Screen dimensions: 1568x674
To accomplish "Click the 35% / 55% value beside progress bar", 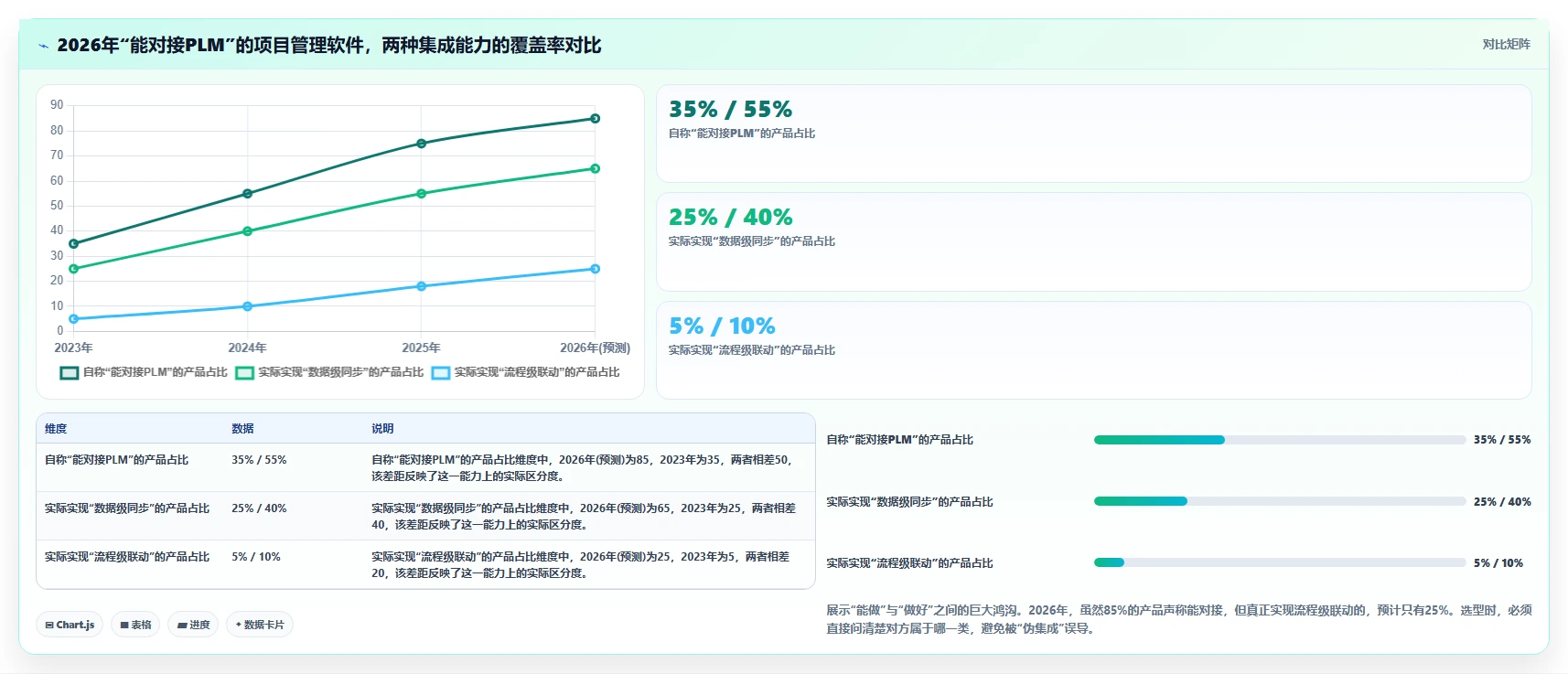I will tap(1502, 440).
